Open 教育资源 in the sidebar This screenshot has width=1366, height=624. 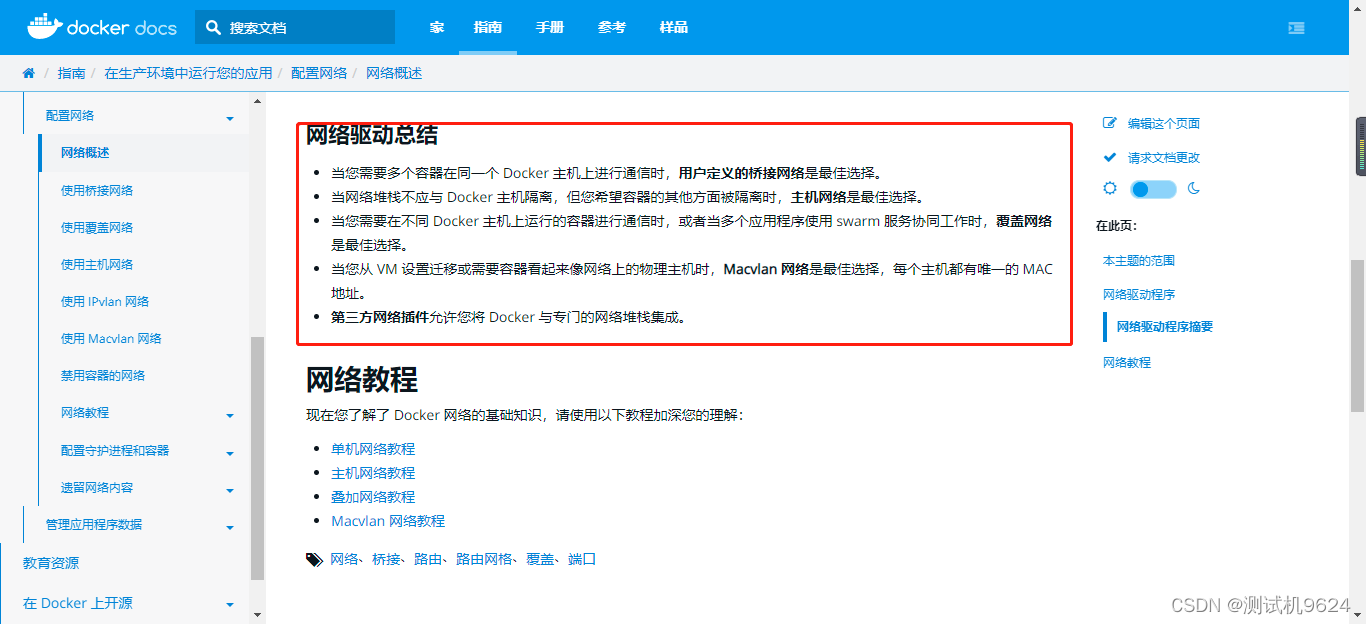point(51,563)
